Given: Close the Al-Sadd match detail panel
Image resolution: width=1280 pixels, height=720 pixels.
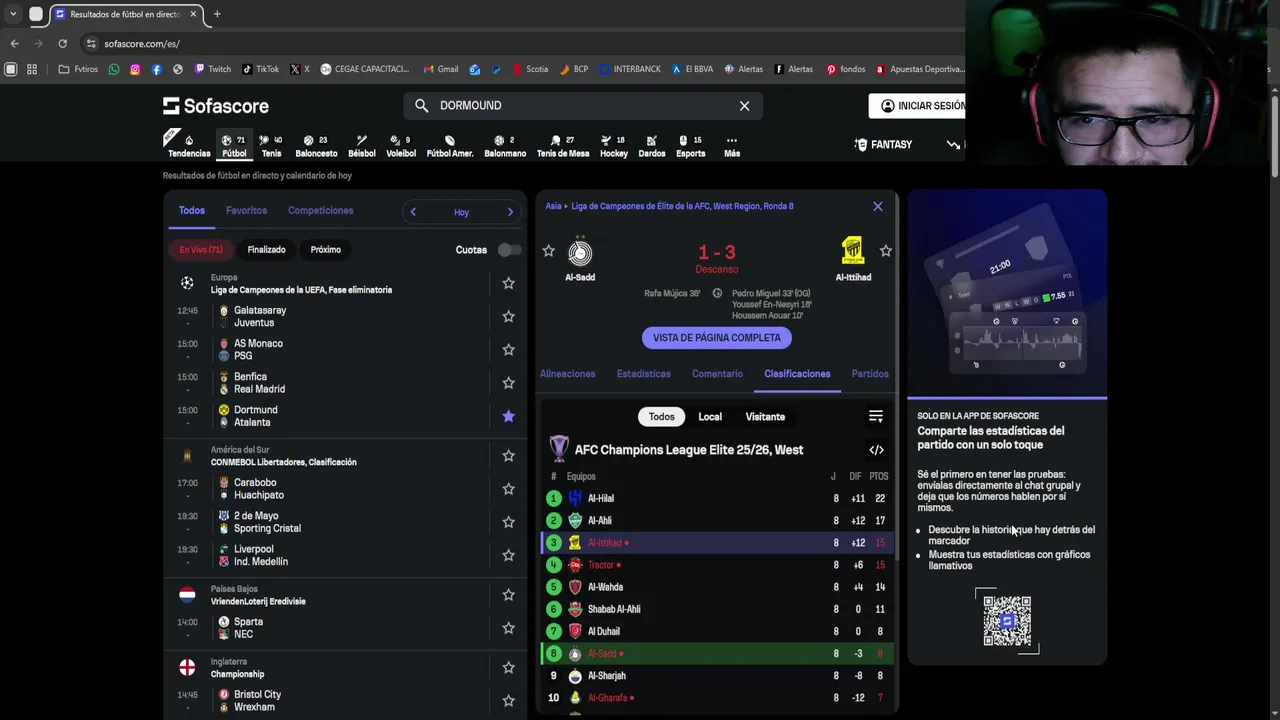Looking at the screenshot, I should [x=878, y=207].
